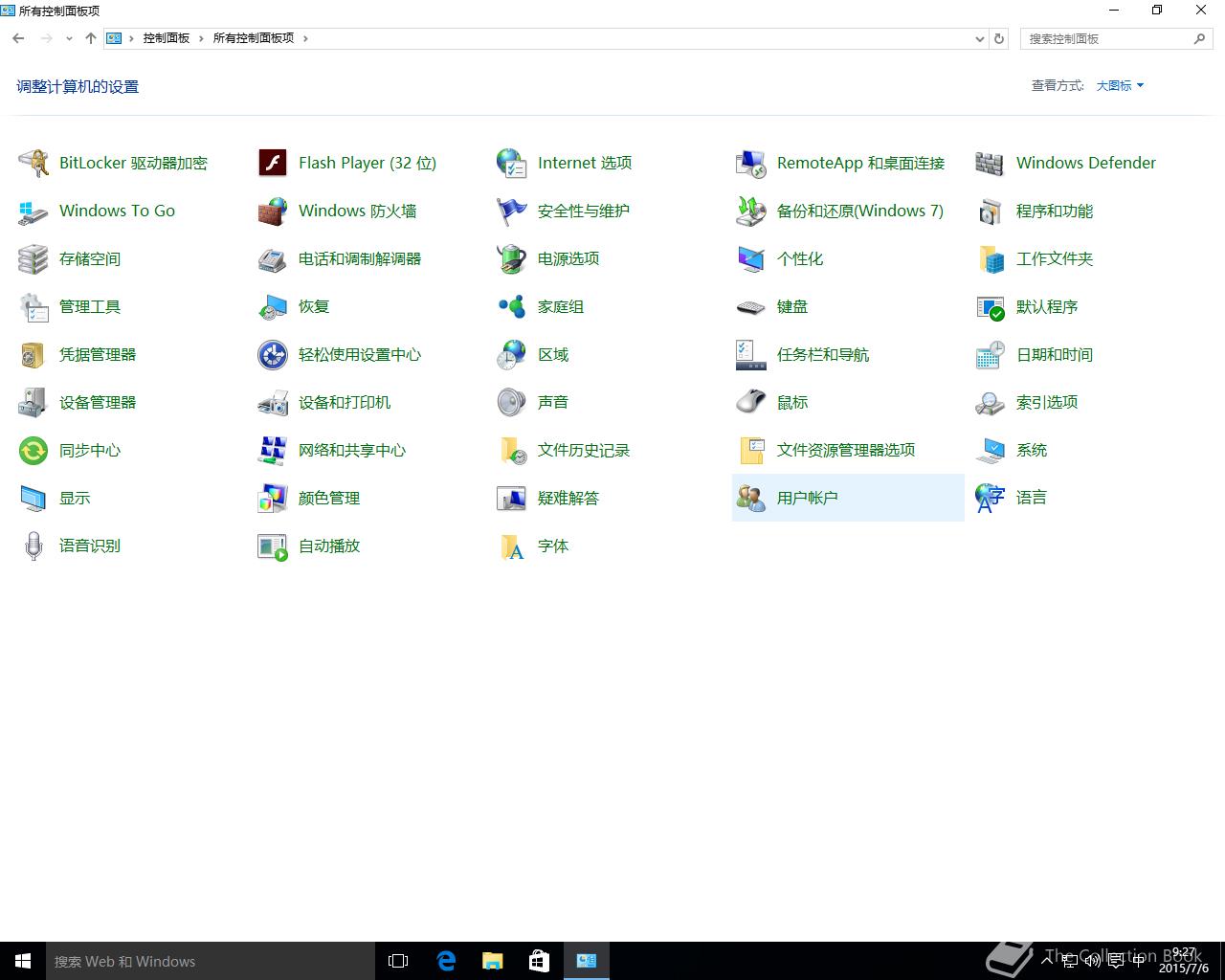Click the 控制面板 breadcrumb segment
This screenshot has height=980, width=1225.
167,38
